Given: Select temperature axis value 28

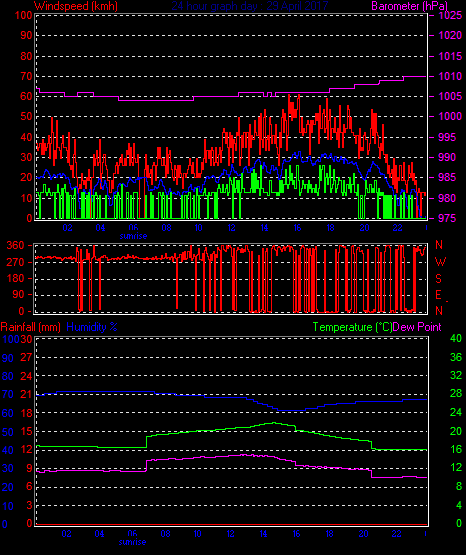Looking at the screenshot, I should 456,394.
